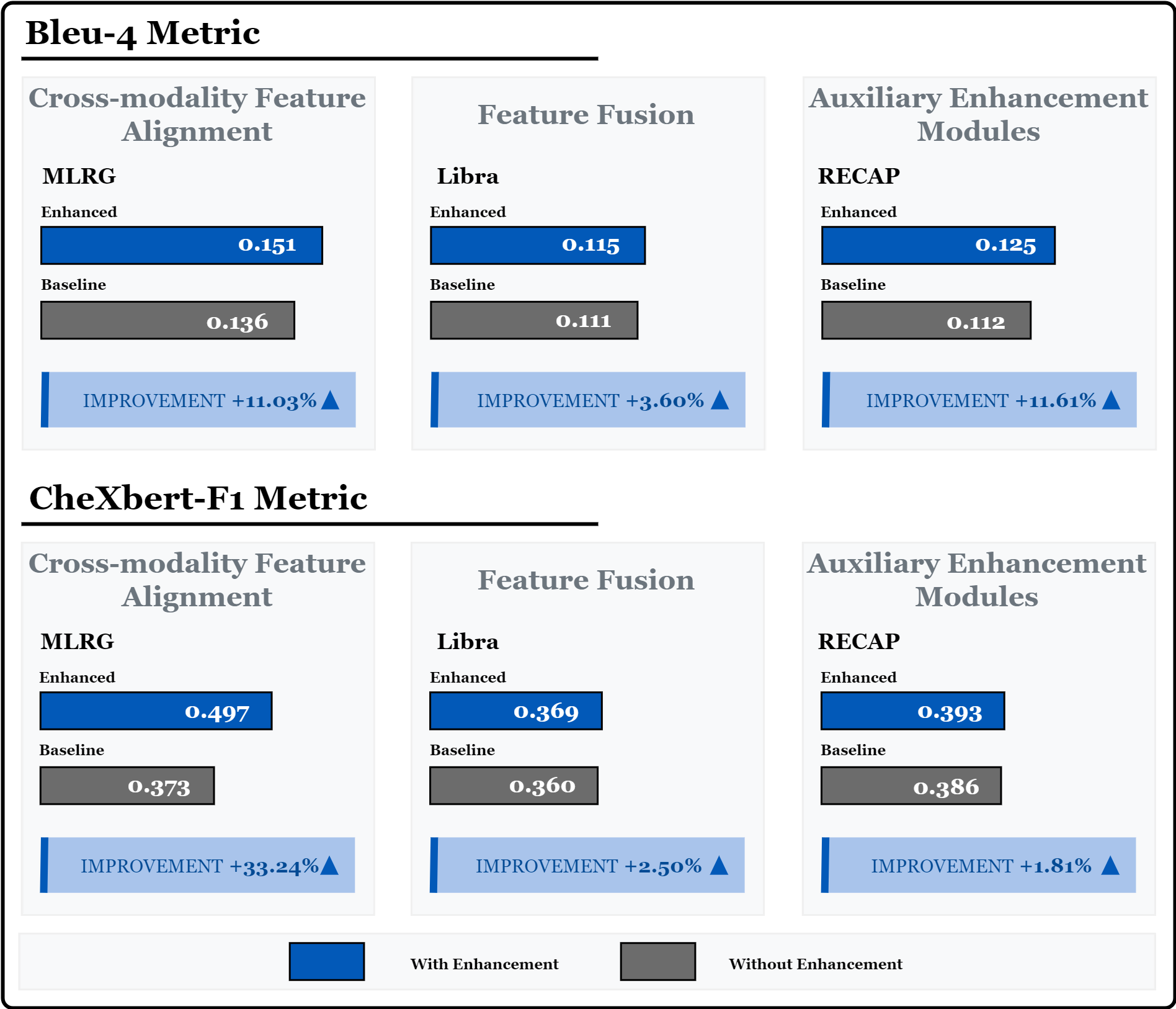Viewport: 1176px width, 1009px height.
Task: Click the With Enhancement legend label
Action: point(484,964)
